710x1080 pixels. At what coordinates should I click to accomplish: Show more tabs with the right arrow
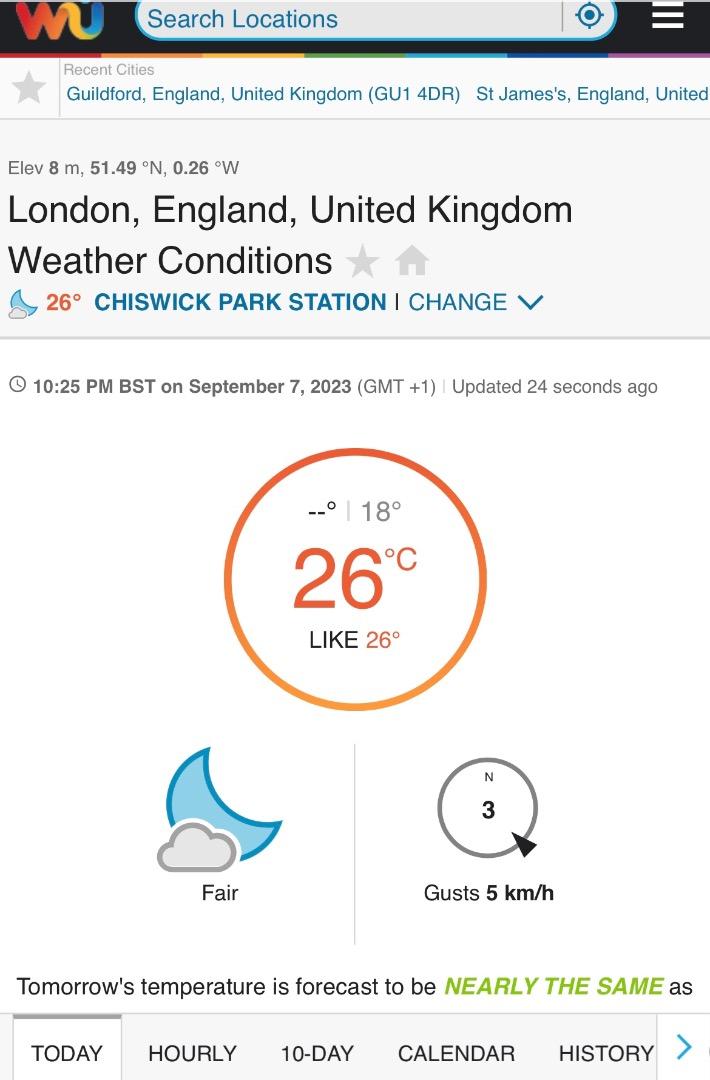point(684,1047)
